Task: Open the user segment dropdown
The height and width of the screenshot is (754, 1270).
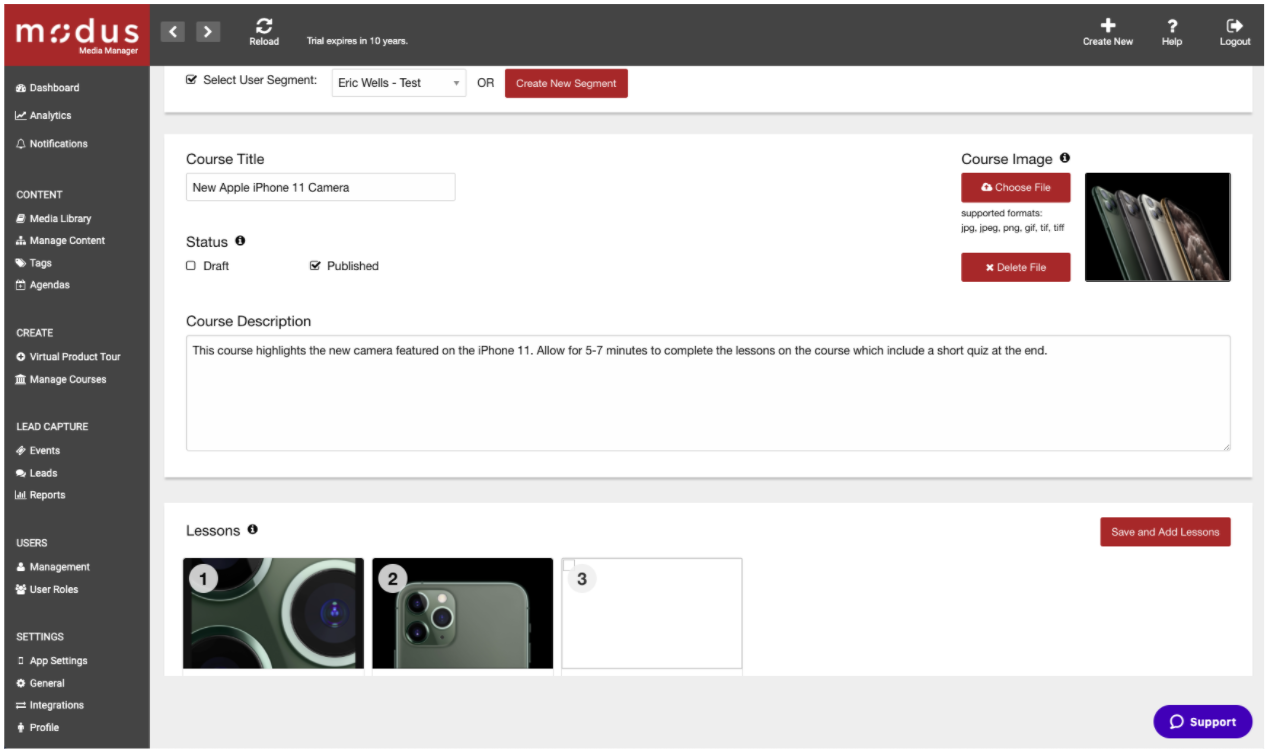Action: (x=398, y=82)
